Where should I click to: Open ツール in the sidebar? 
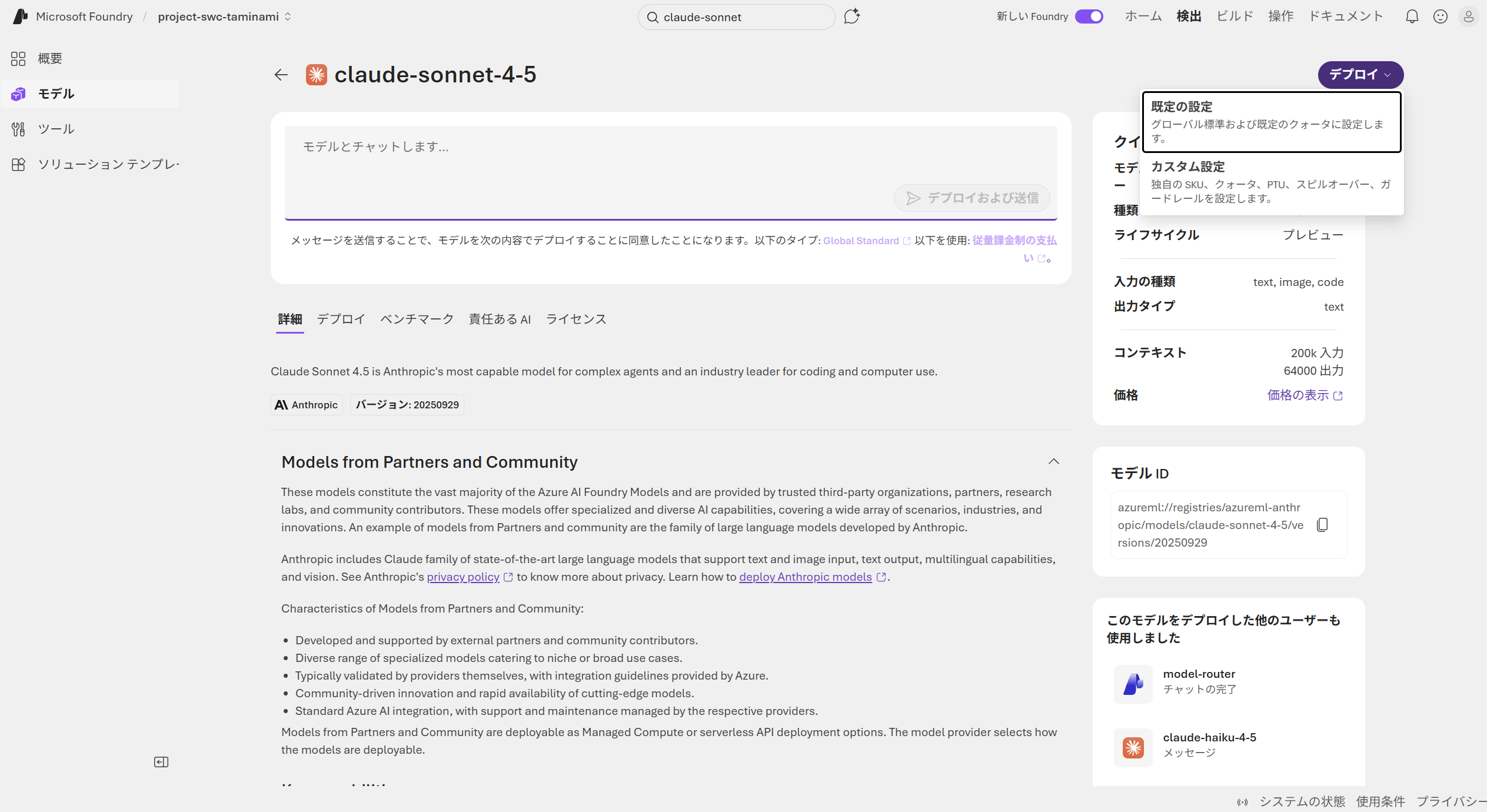point(56,129)
